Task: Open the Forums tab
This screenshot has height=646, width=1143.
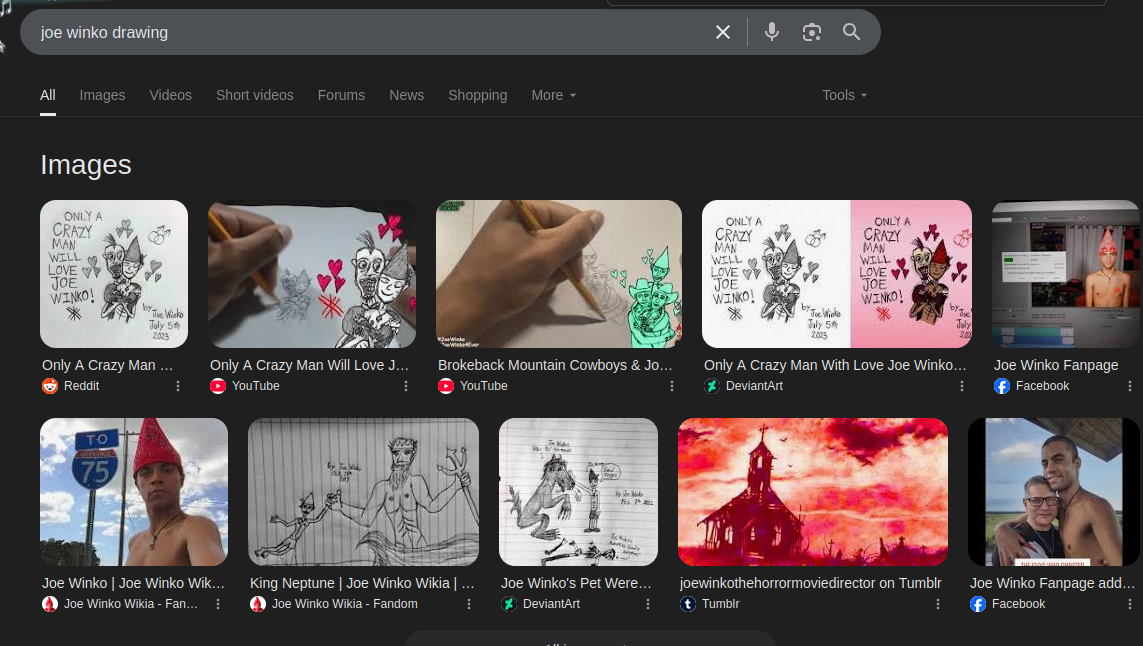Action: point(341,96)
